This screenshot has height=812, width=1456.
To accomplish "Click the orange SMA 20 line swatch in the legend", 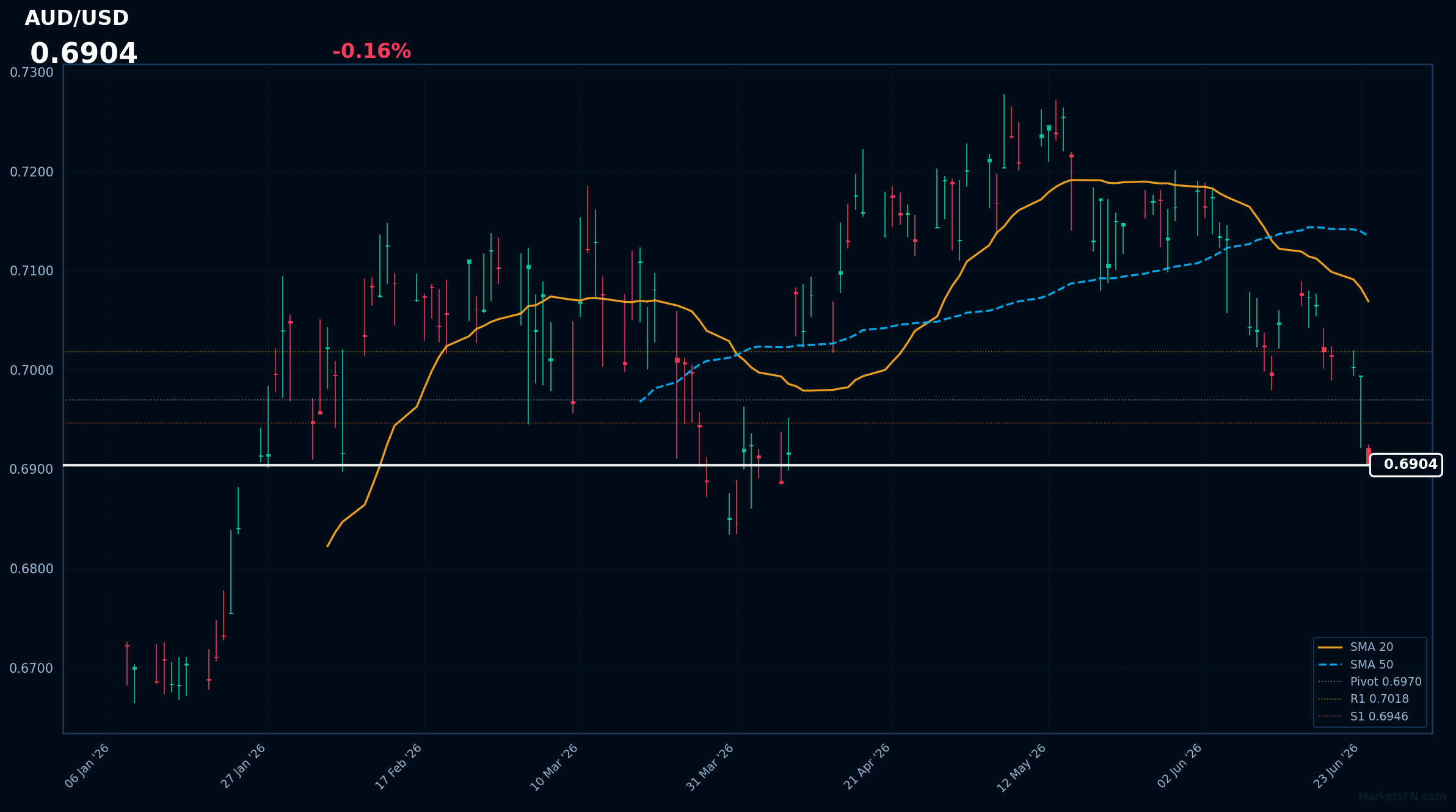I will pos(1330,647).
